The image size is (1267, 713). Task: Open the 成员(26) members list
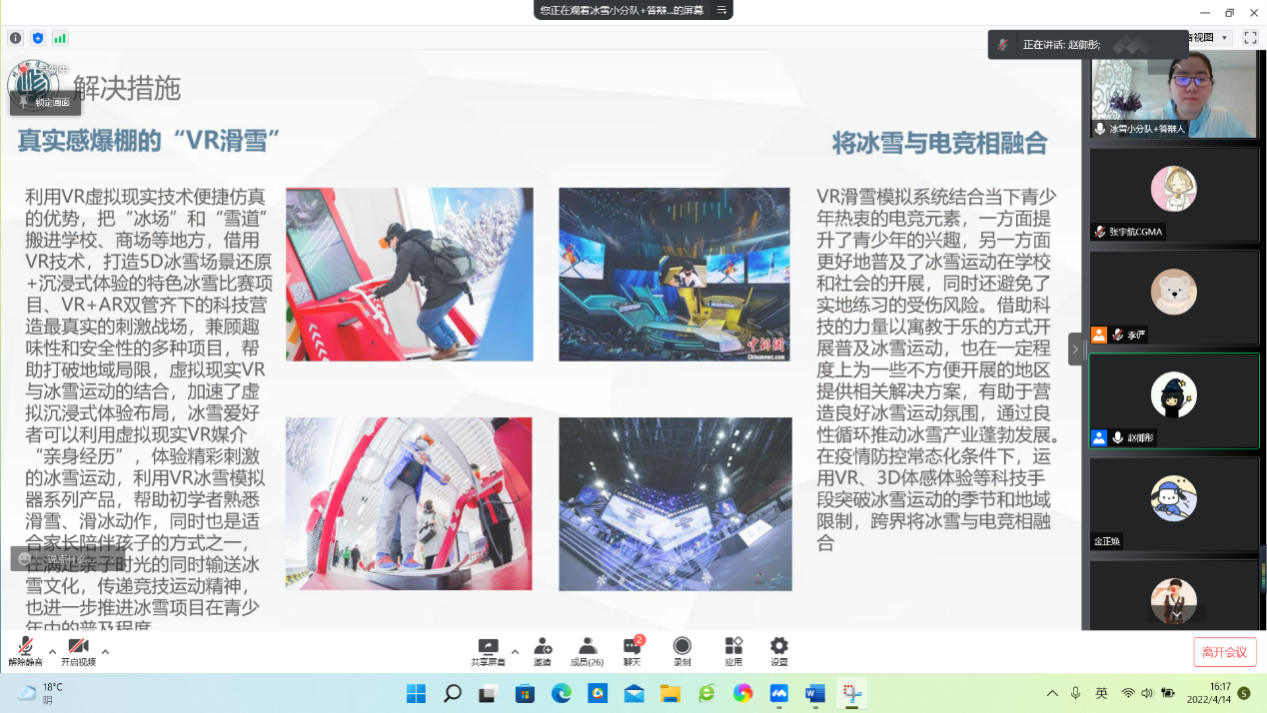click(587, 650)
